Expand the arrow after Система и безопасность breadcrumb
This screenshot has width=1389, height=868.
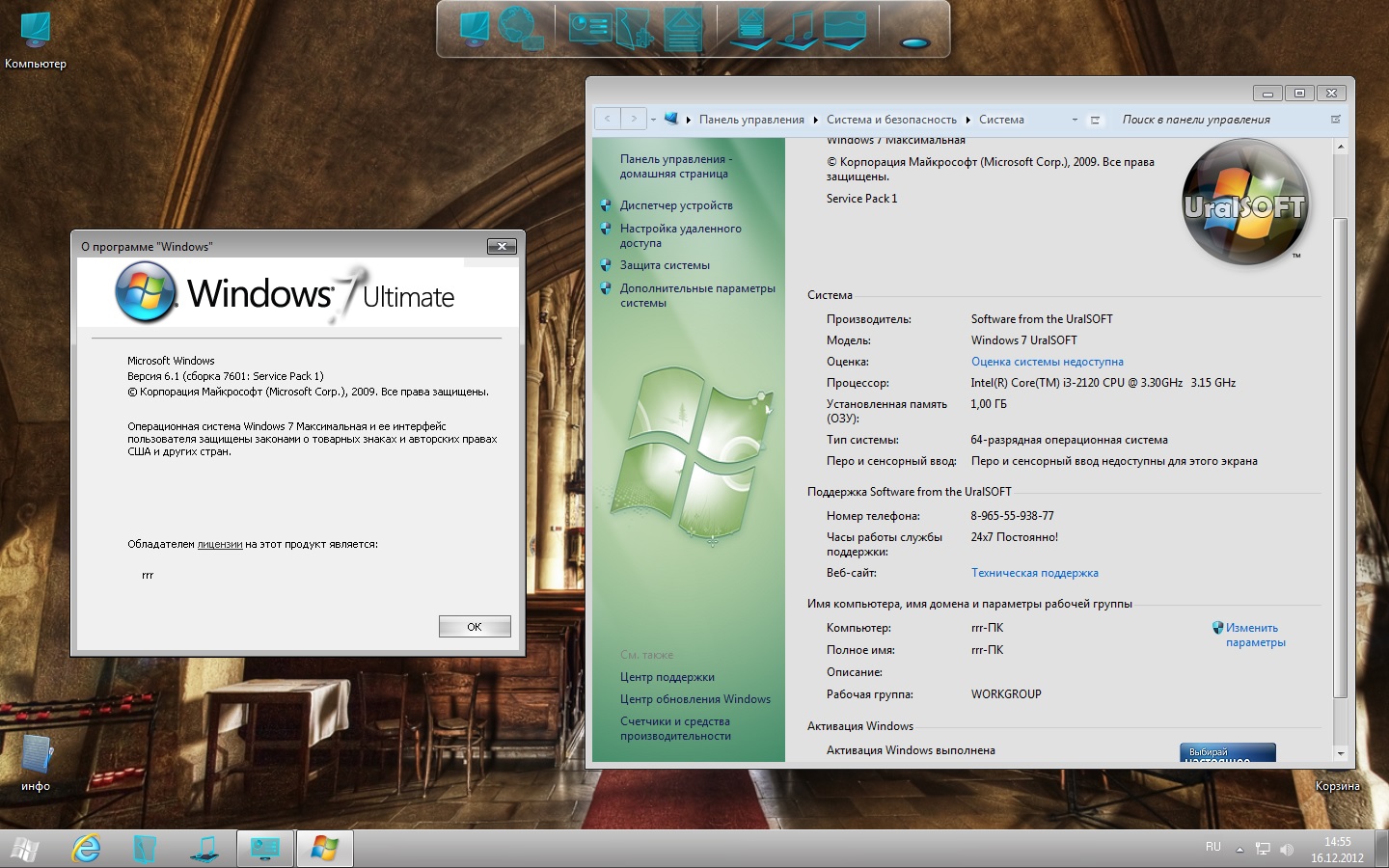[967, 120]
